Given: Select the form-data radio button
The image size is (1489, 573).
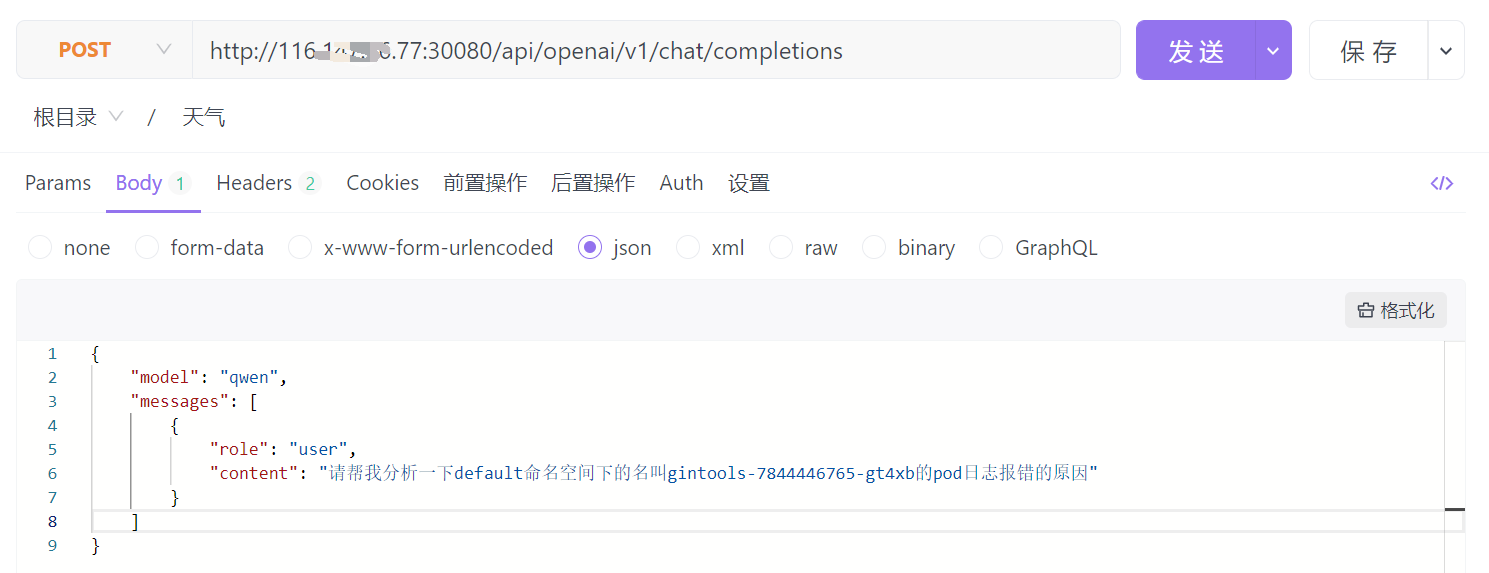Looking at the screenshot, I should [x=147, y=248].
